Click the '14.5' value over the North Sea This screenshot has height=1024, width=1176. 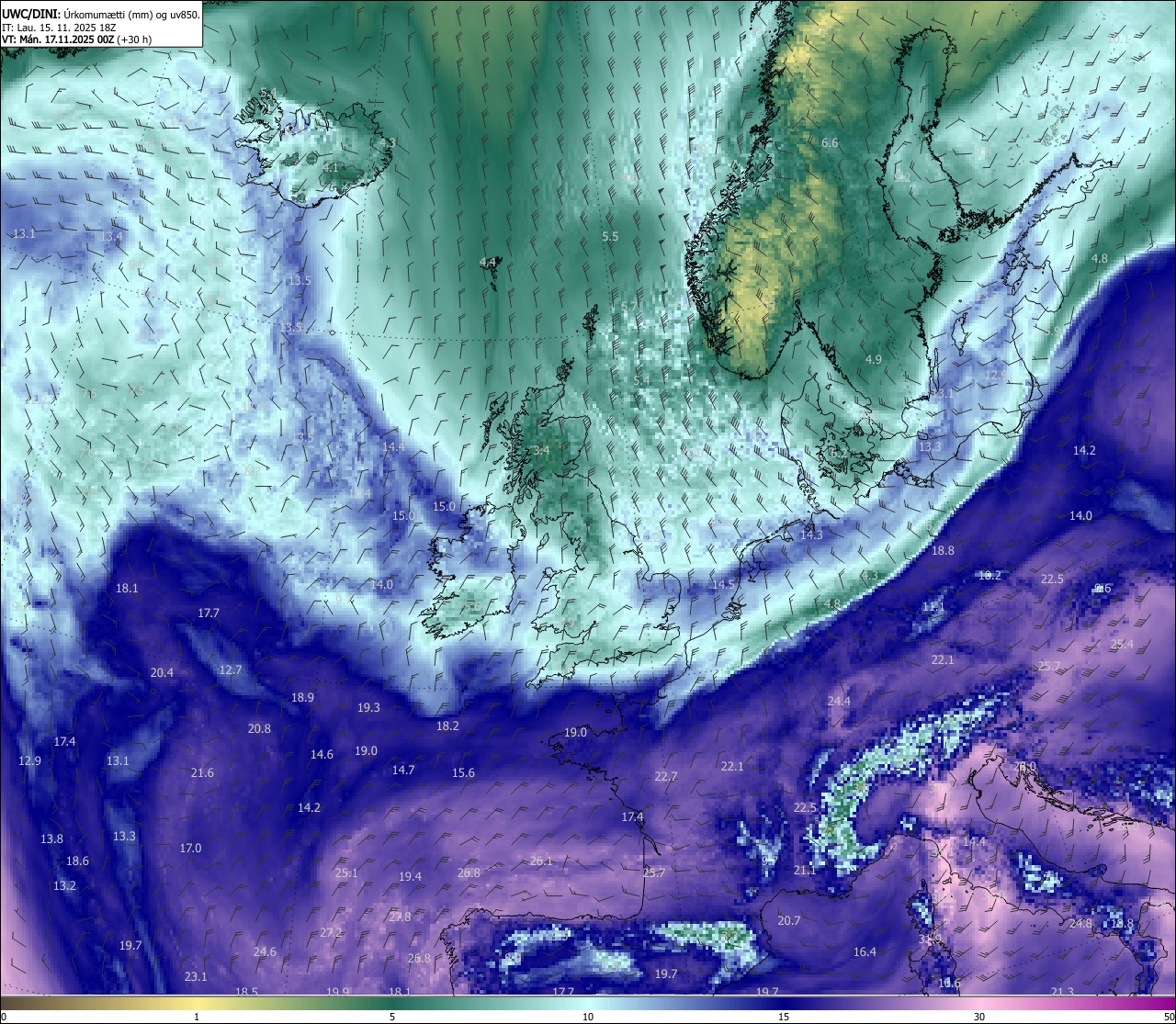[723, 584]
